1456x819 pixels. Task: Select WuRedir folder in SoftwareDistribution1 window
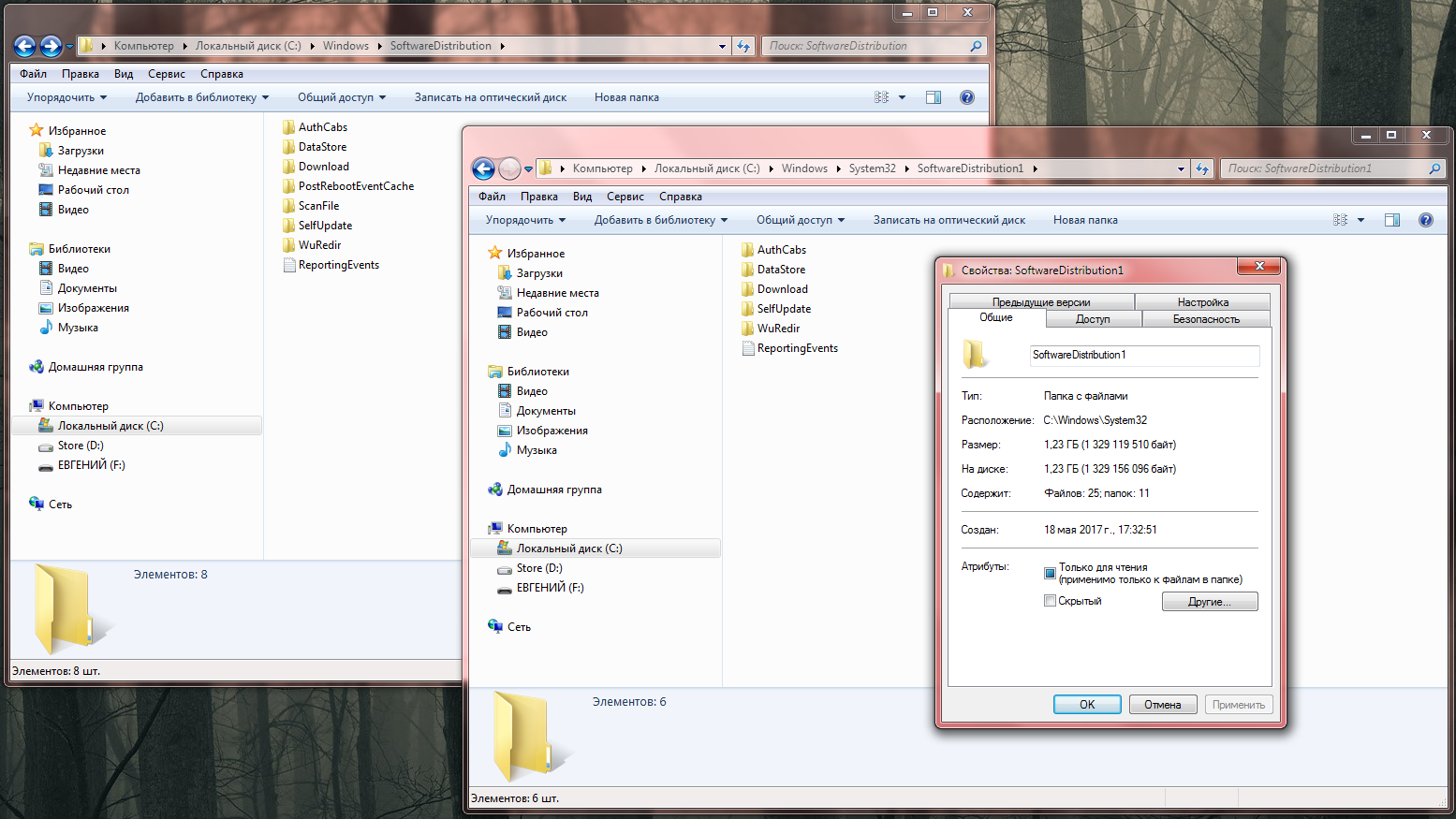(x=771, y=329)
